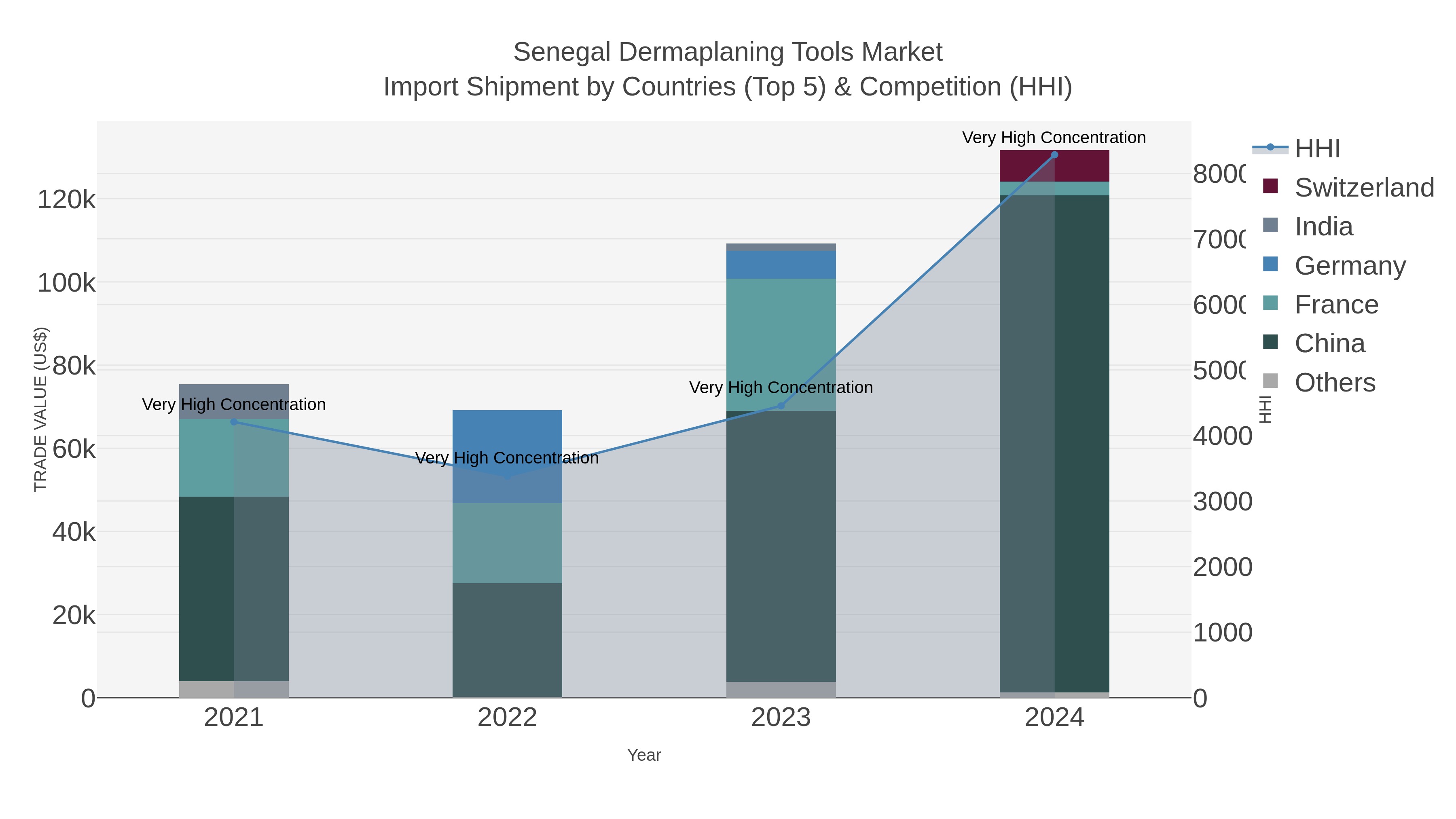Click the 2021 Very High Concentration annotation

click(234, 404)
